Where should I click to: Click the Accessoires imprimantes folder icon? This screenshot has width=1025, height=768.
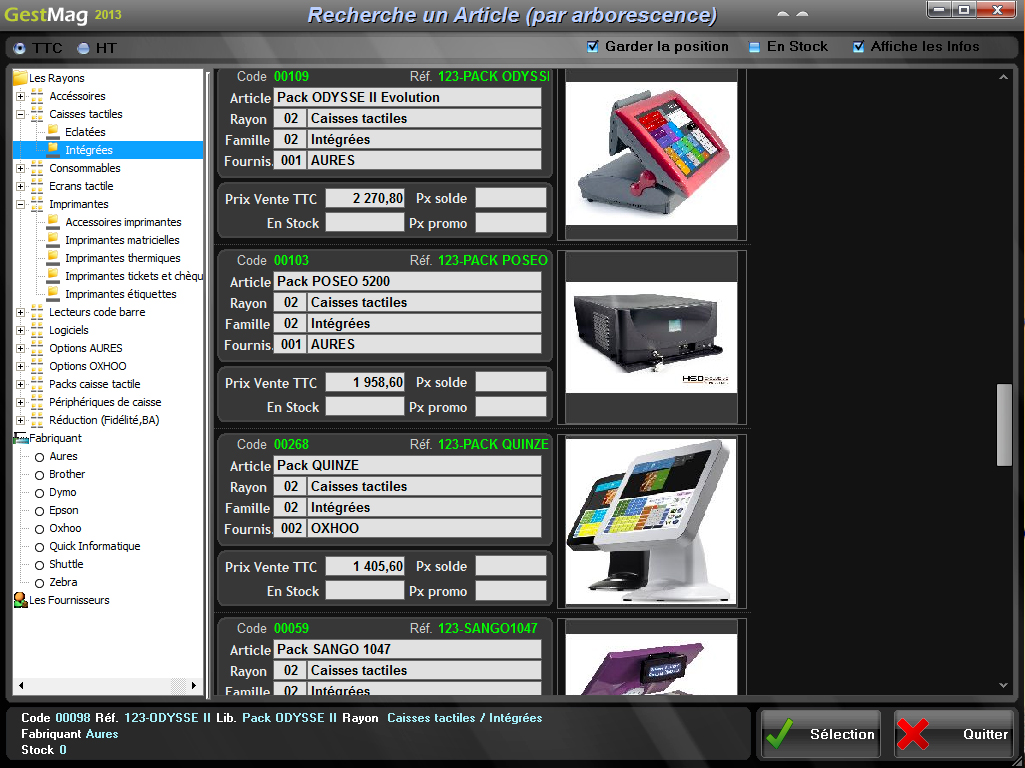(54, 222)
